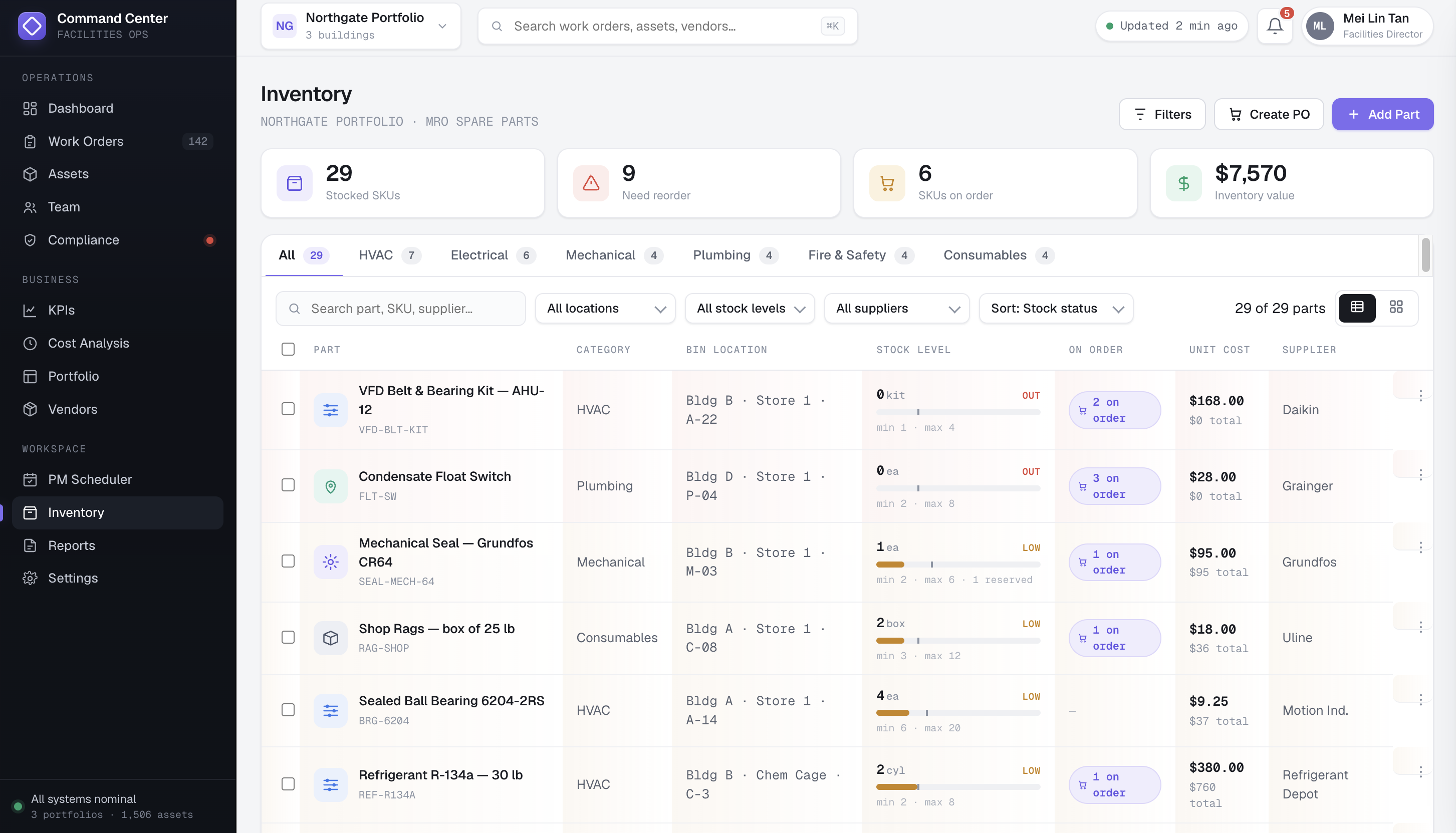Viewport: 1456px width, 833px height.
Task: Switch to the Electrical tab
Action: point(493,255)
